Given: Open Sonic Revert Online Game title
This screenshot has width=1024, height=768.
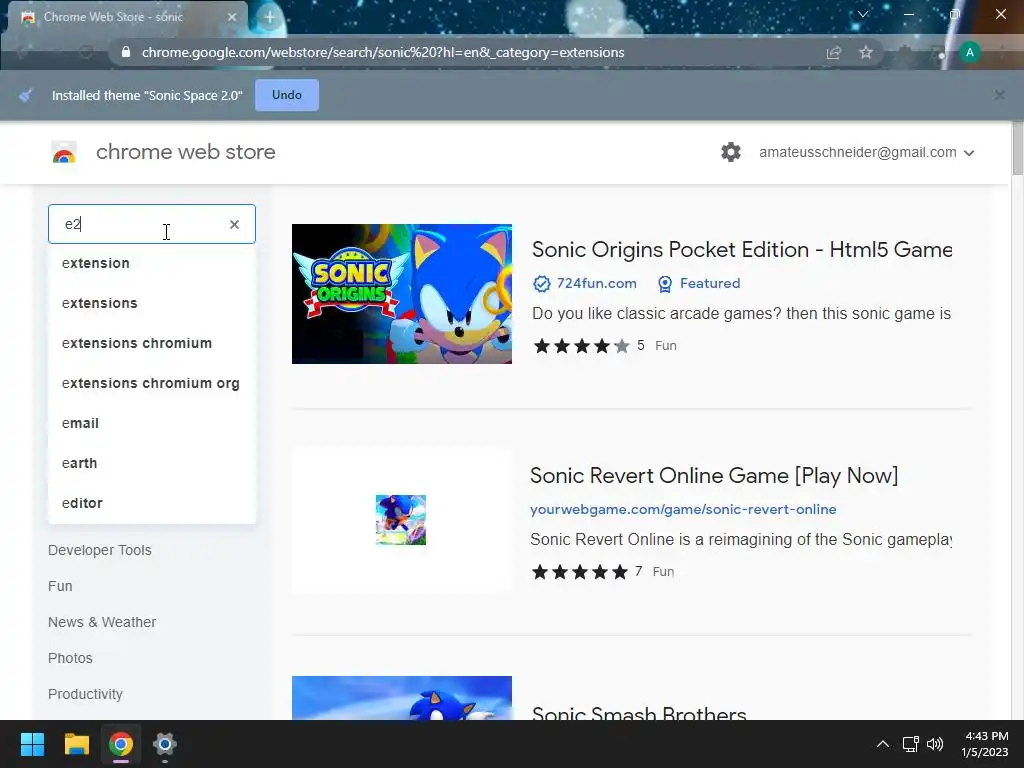Looking at the screenshot, I should [714, 475].
